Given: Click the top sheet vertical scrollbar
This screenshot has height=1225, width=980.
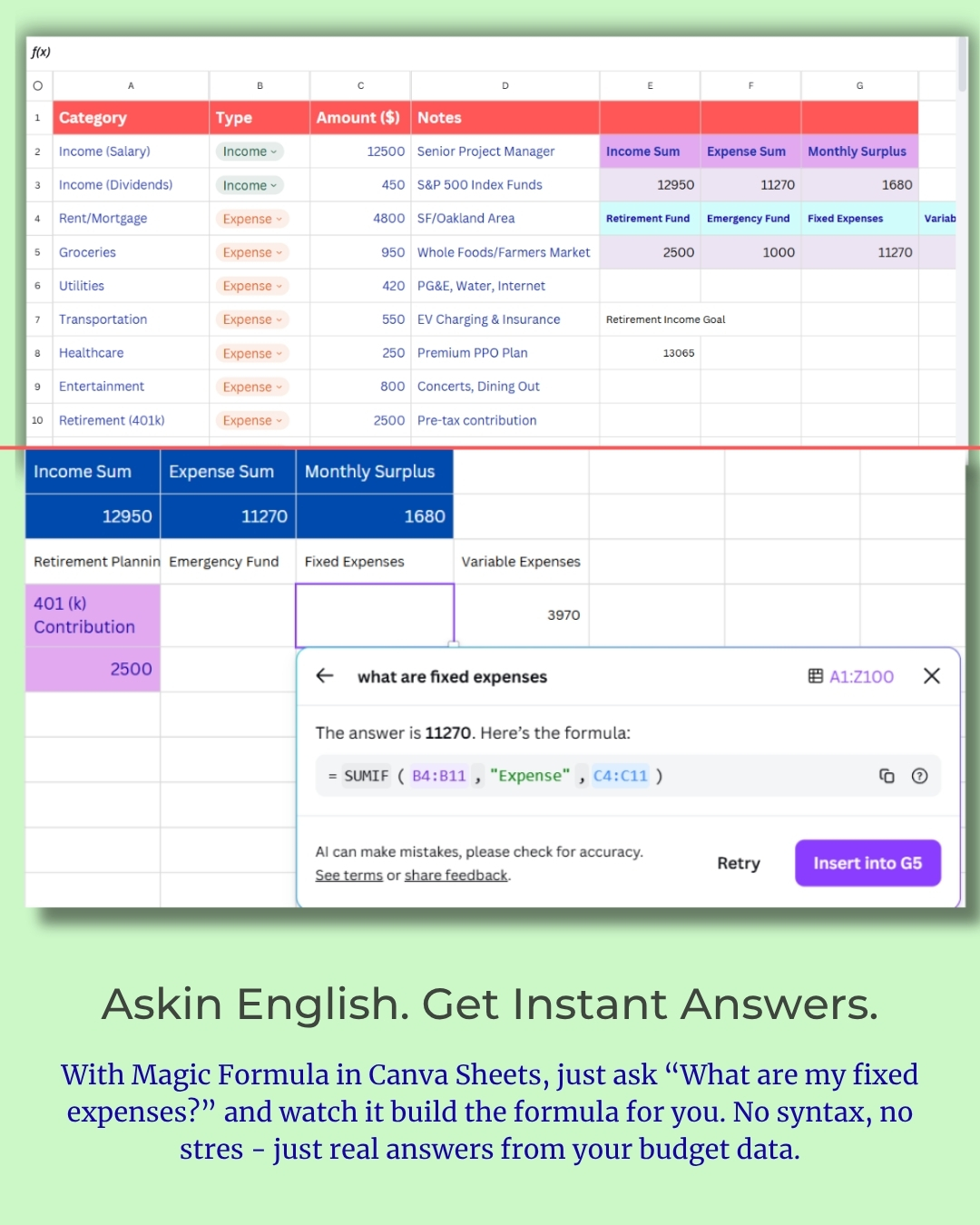Looking at the screenshot, I should click(962, 65).
